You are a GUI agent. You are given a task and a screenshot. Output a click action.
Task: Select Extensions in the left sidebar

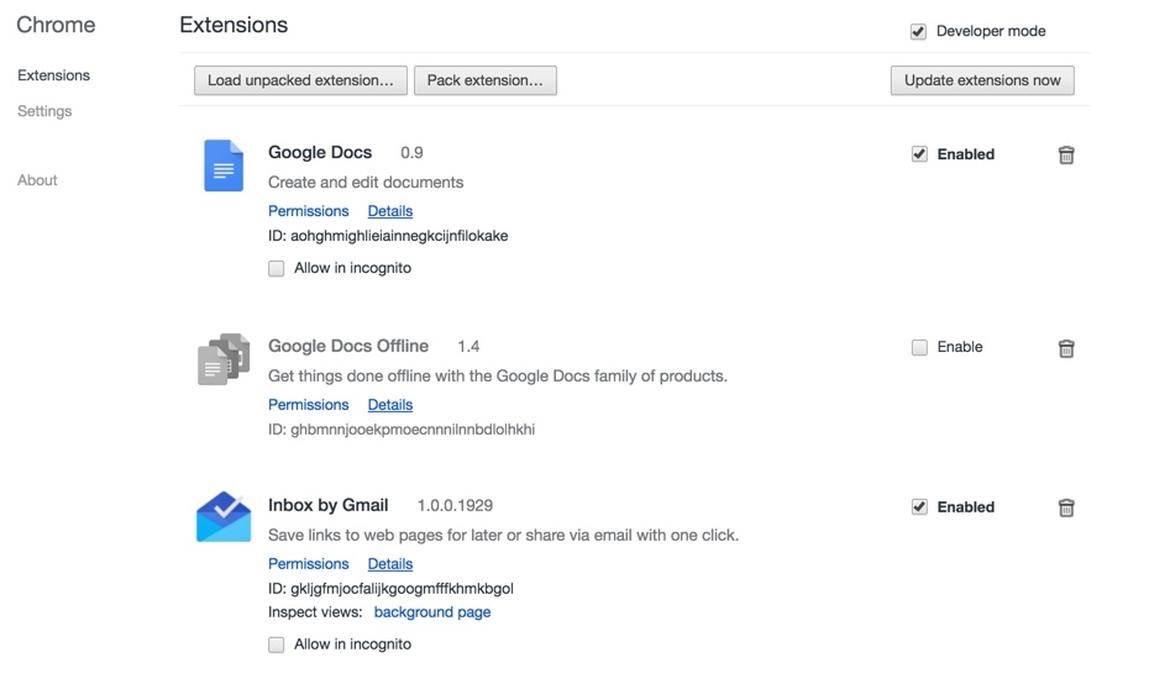click(x=54, y=75)
